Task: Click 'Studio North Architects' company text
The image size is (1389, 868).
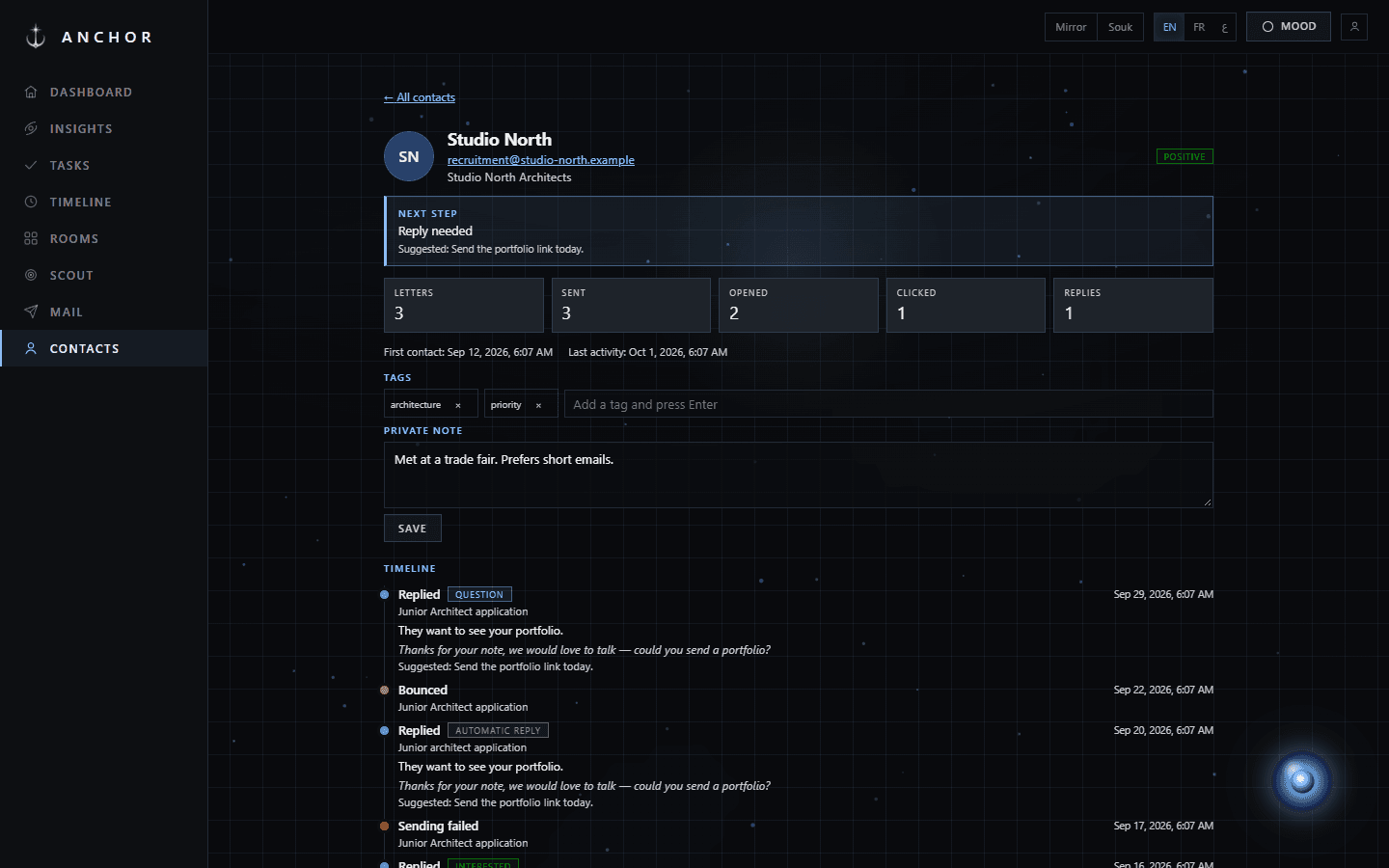Action: [509, 177]
